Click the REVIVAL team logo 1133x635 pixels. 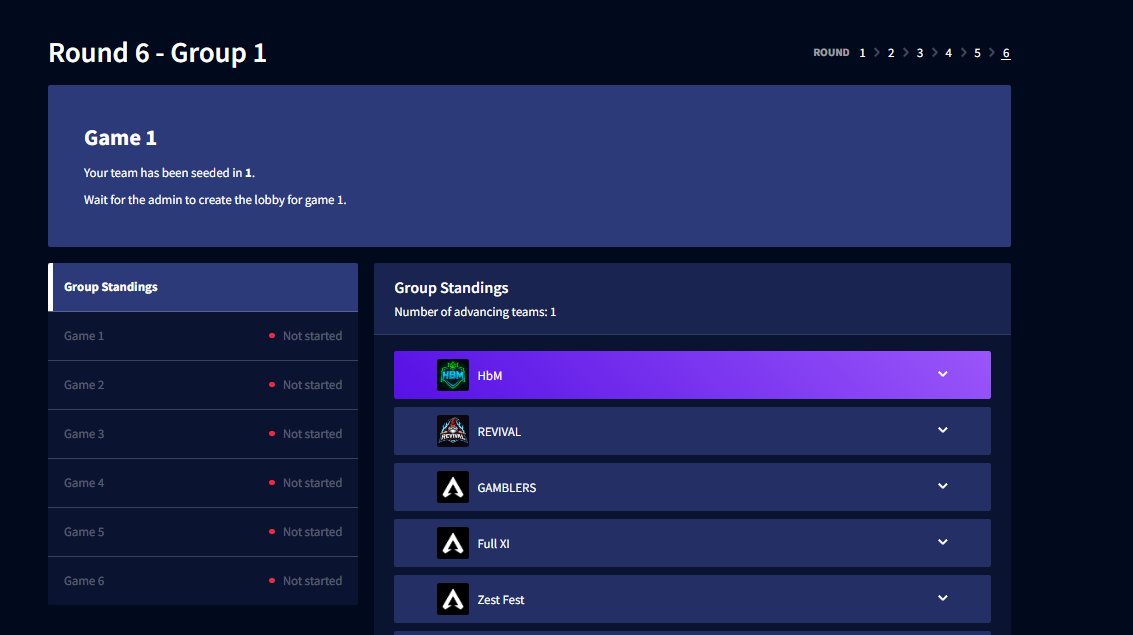pyautogui.click(x=452, y=431)
